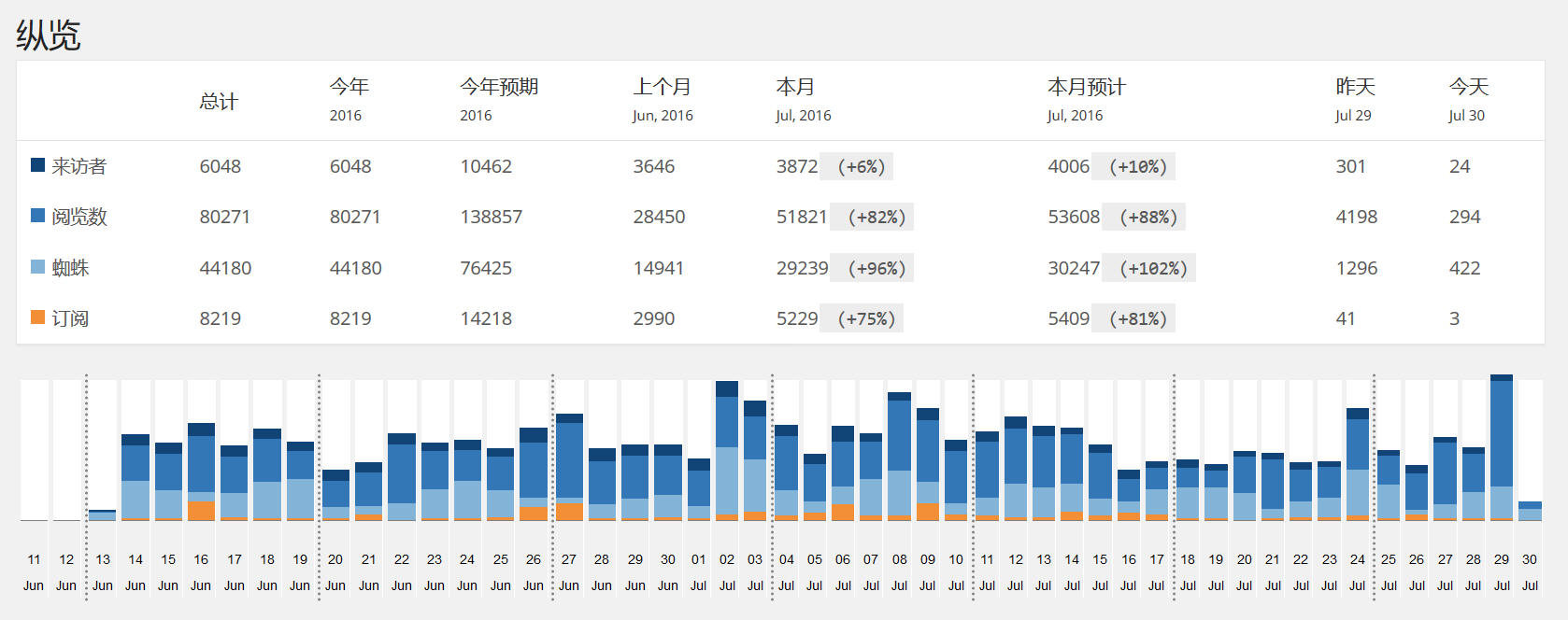Click the 纵览 page heading
The height and width of the screenshot is (620, 1568).
pyautogui.click(x=49, y=35)
